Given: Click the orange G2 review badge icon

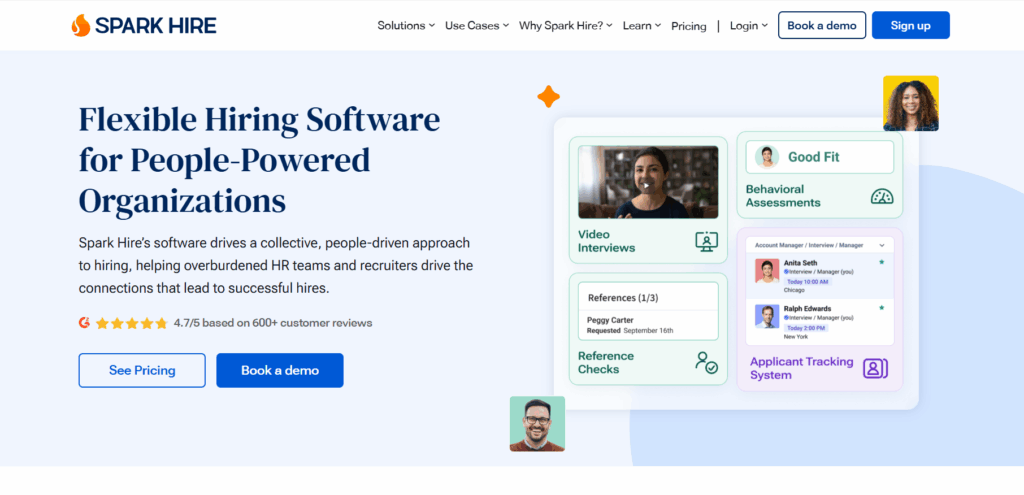Looking at the screenshot, I should coord(84,323).
